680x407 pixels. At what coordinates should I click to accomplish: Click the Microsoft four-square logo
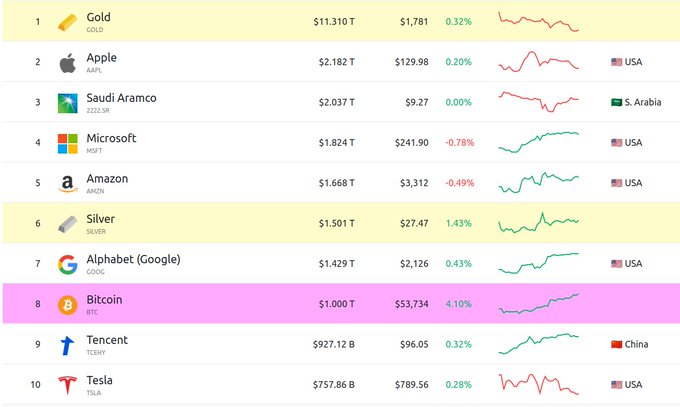click(x=68, y=144)
